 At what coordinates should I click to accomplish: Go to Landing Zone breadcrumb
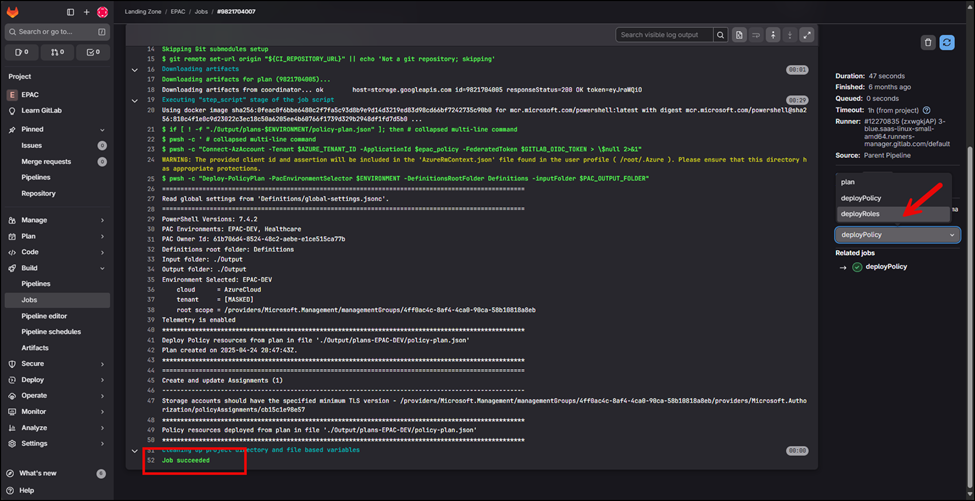coord(145,12)
